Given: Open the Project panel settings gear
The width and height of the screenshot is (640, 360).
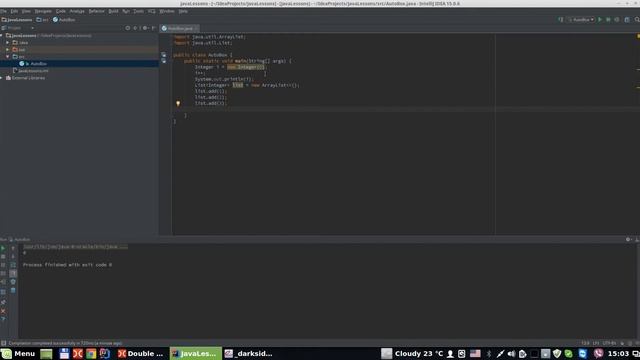Looking at the screenshot, I should click(x=145, y=28).
